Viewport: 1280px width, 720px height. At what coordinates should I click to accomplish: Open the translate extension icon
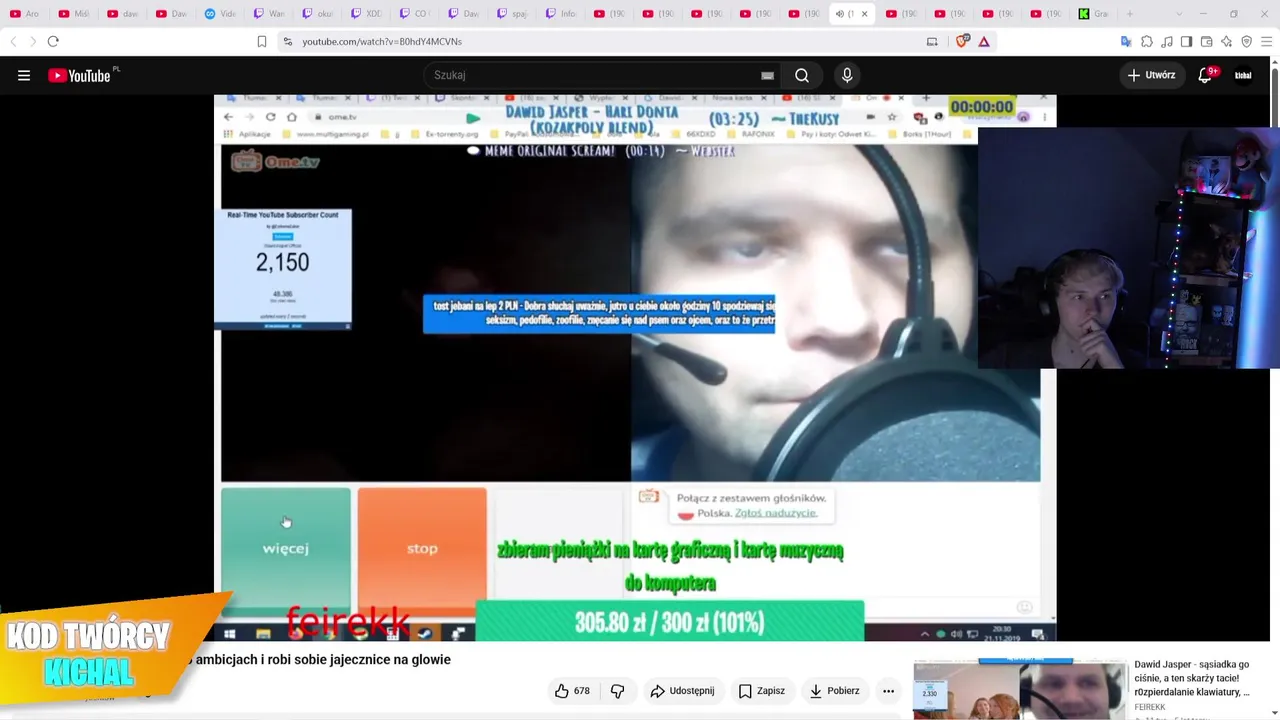(1126, 41)
